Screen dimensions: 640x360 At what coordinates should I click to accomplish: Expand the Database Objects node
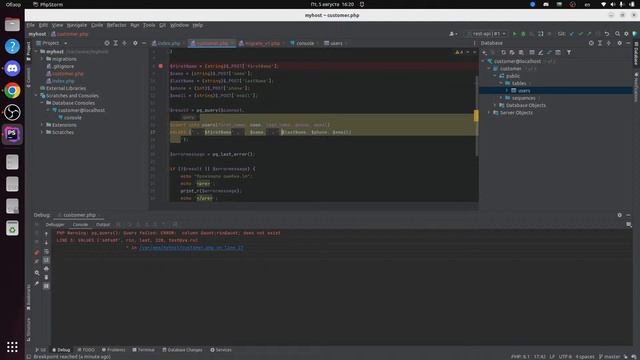tap(495, 105)
